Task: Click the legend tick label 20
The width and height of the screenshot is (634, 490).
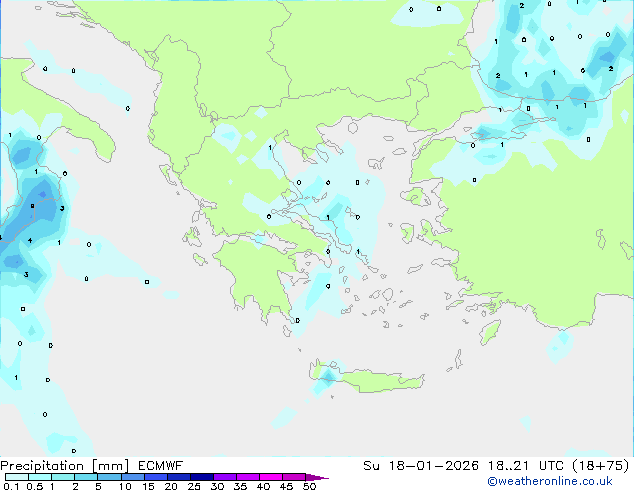Action: (170, 487)
